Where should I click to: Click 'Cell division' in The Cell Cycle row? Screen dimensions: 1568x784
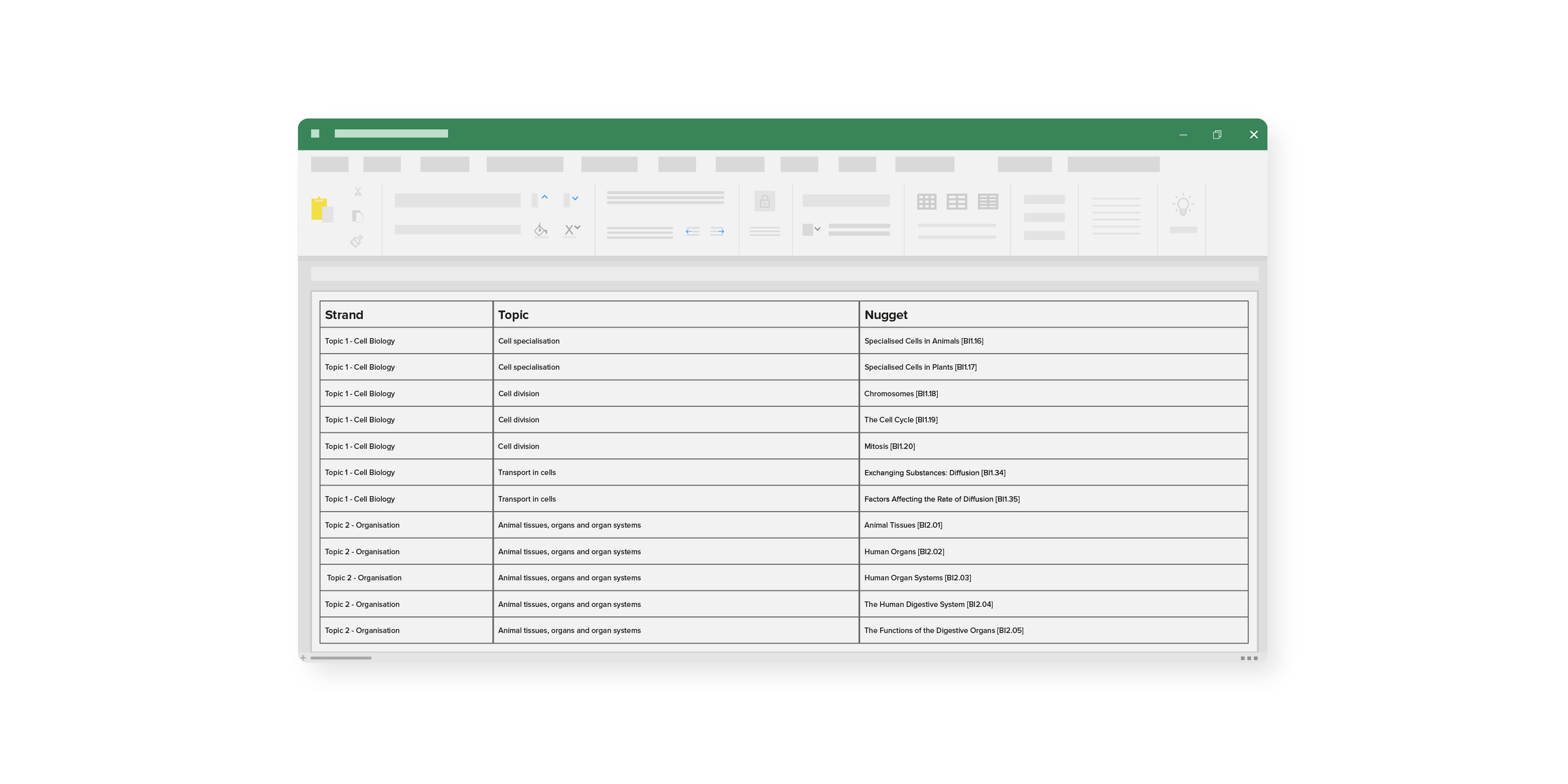[x=676, y=419]
